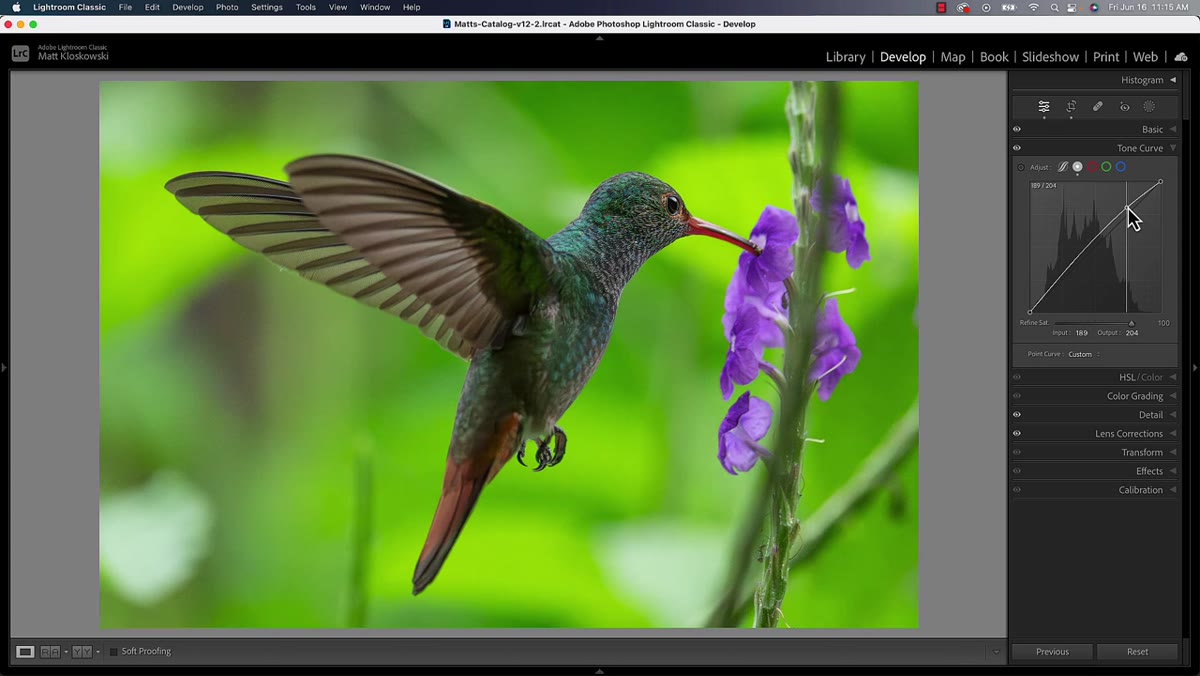The height and width of the screenshot is (676, 1200).
Task: Select the before/after Y|Y view button
Action: click(82, 651)
